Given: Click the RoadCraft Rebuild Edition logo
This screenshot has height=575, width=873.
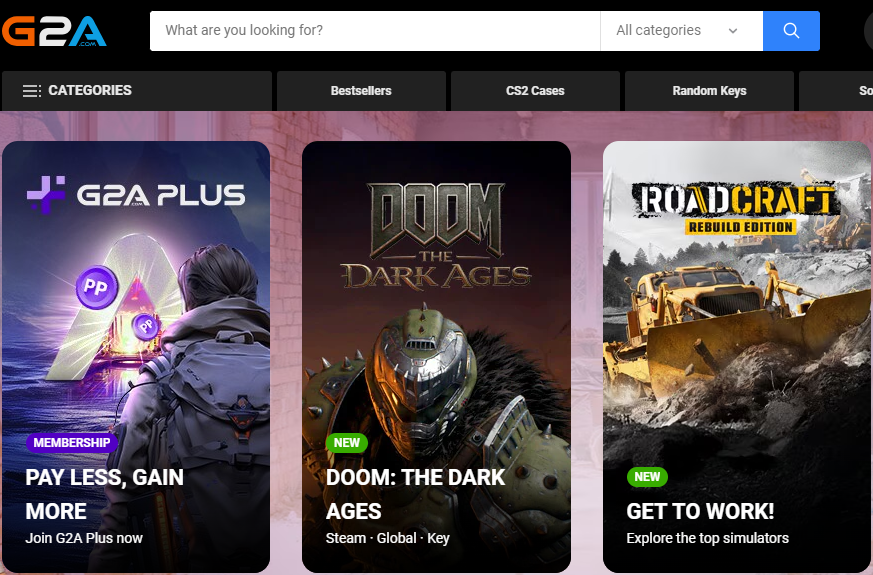Looking at the screenshot, I should (x=735, y=207).
